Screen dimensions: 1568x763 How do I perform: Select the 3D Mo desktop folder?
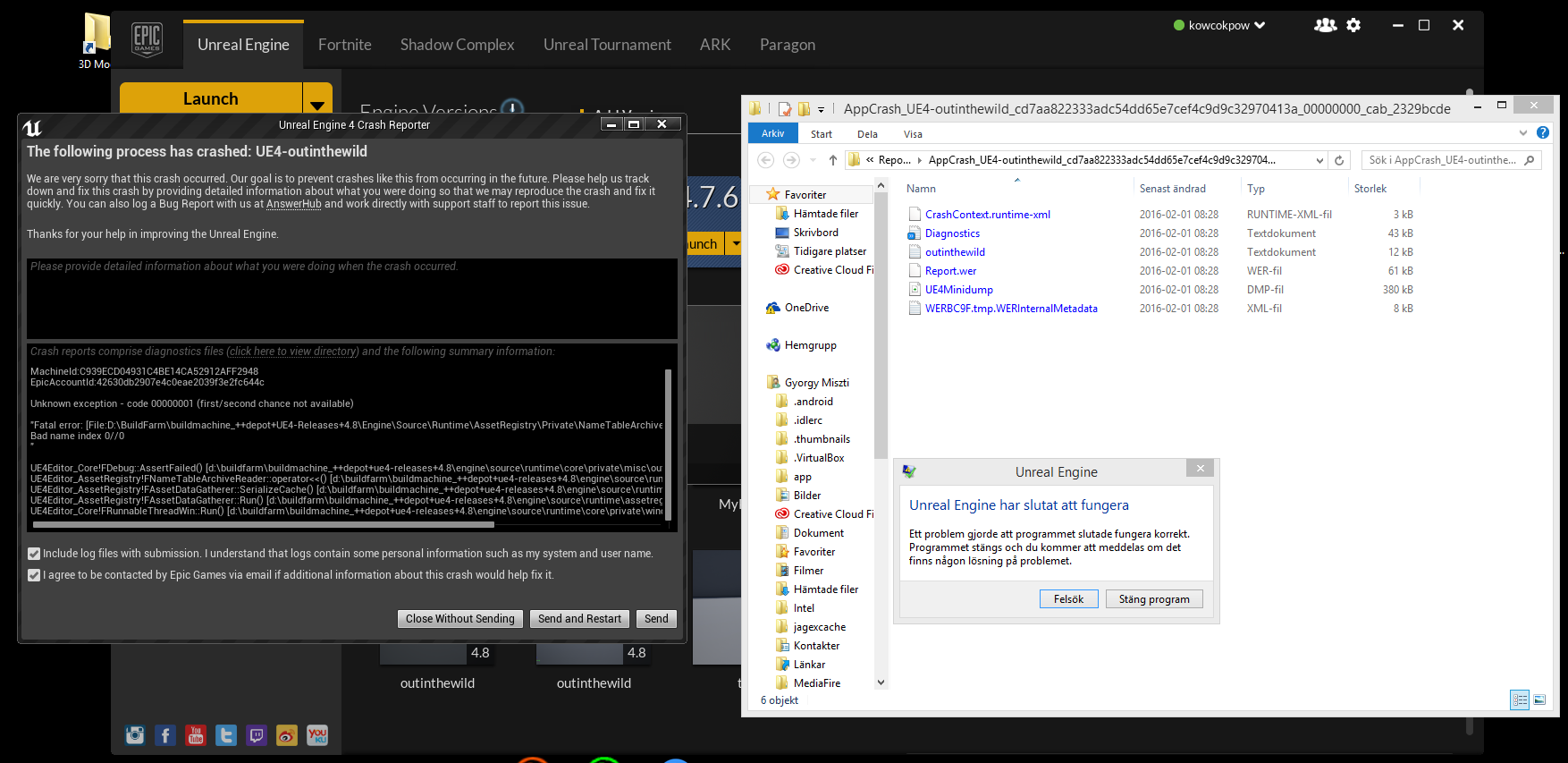[x=95, y=40]
